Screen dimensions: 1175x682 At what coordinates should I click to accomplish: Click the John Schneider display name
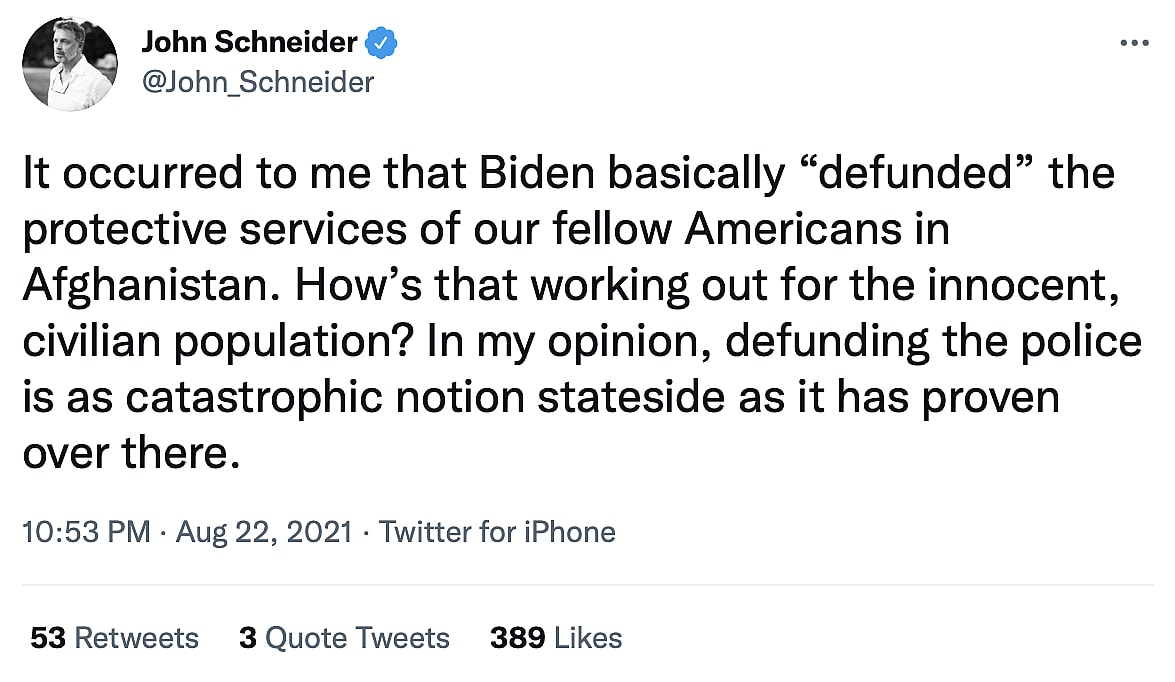pyautogui.click(x=249, y=42)
